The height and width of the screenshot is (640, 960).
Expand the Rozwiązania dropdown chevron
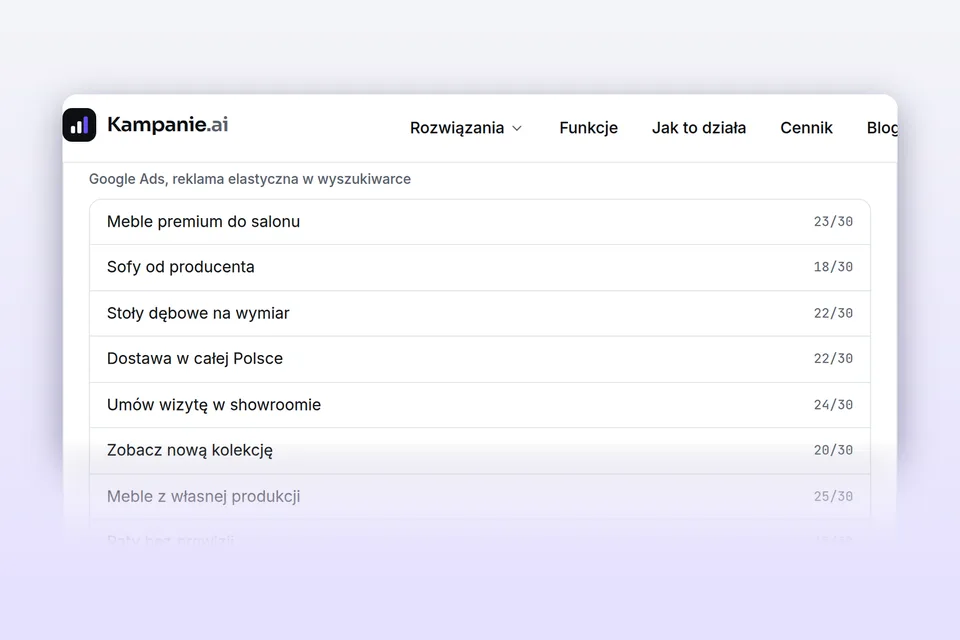point(517,129)
